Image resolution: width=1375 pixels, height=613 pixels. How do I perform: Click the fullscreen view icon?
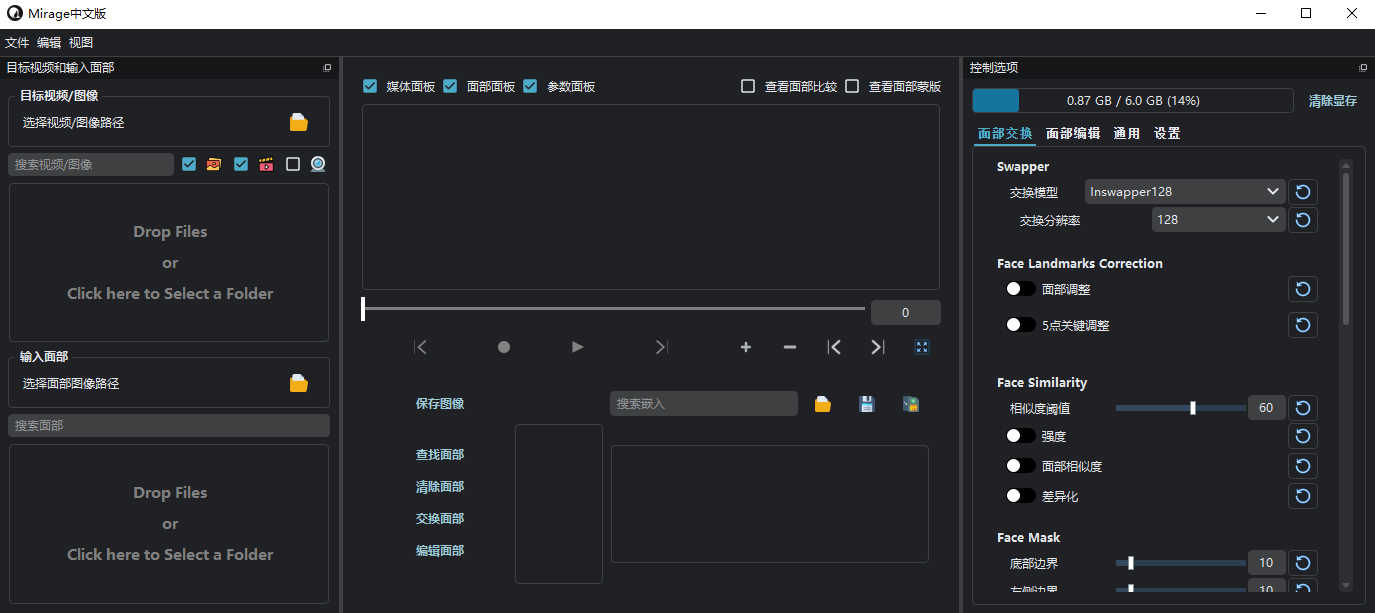pyautogui.click(x=922, y=347)
